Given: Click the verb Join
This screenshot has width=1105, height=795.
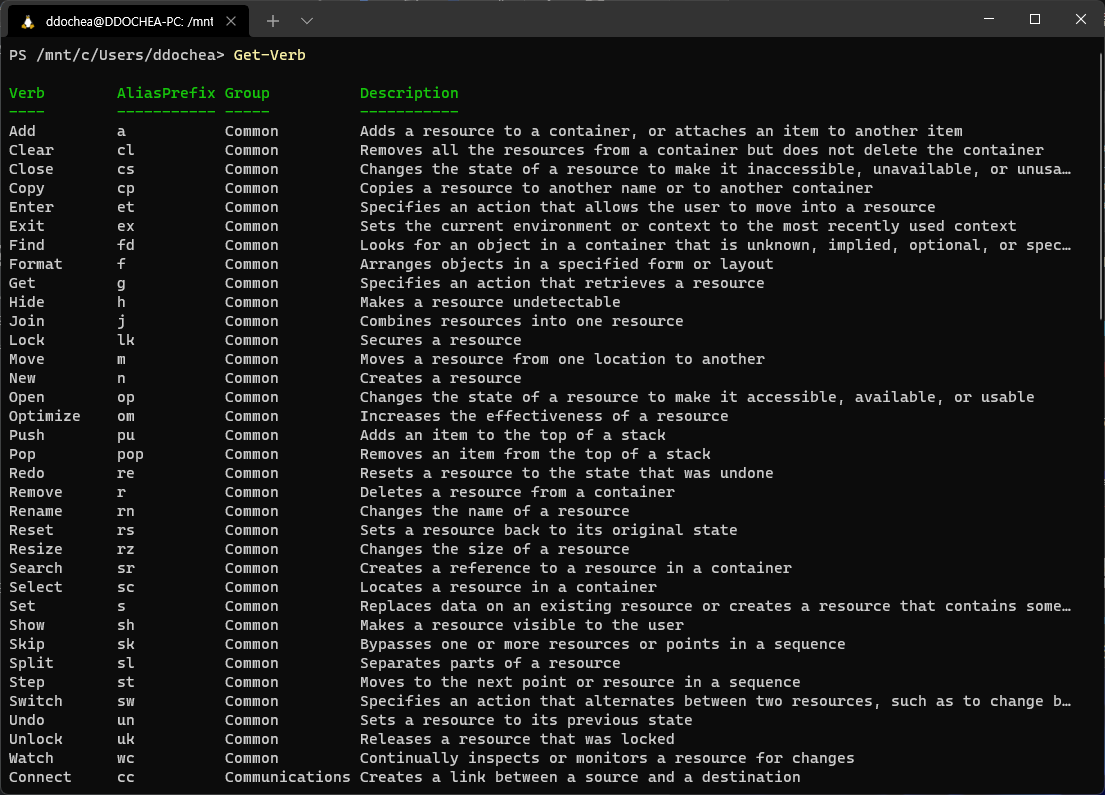Looking at the screenshot, I should click(x=27, y=321).
